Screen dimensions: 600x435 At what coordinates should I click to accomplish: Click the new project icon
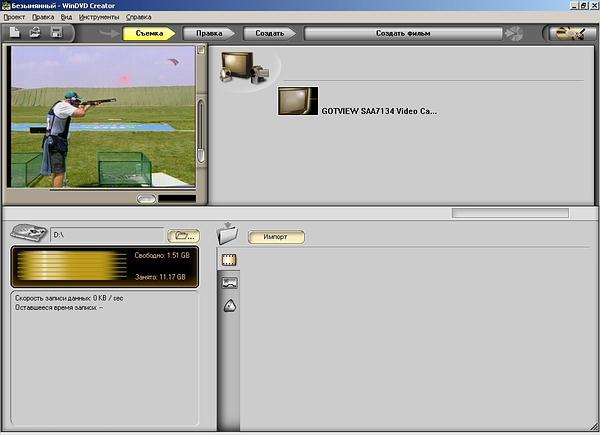[x=16, y=33]
